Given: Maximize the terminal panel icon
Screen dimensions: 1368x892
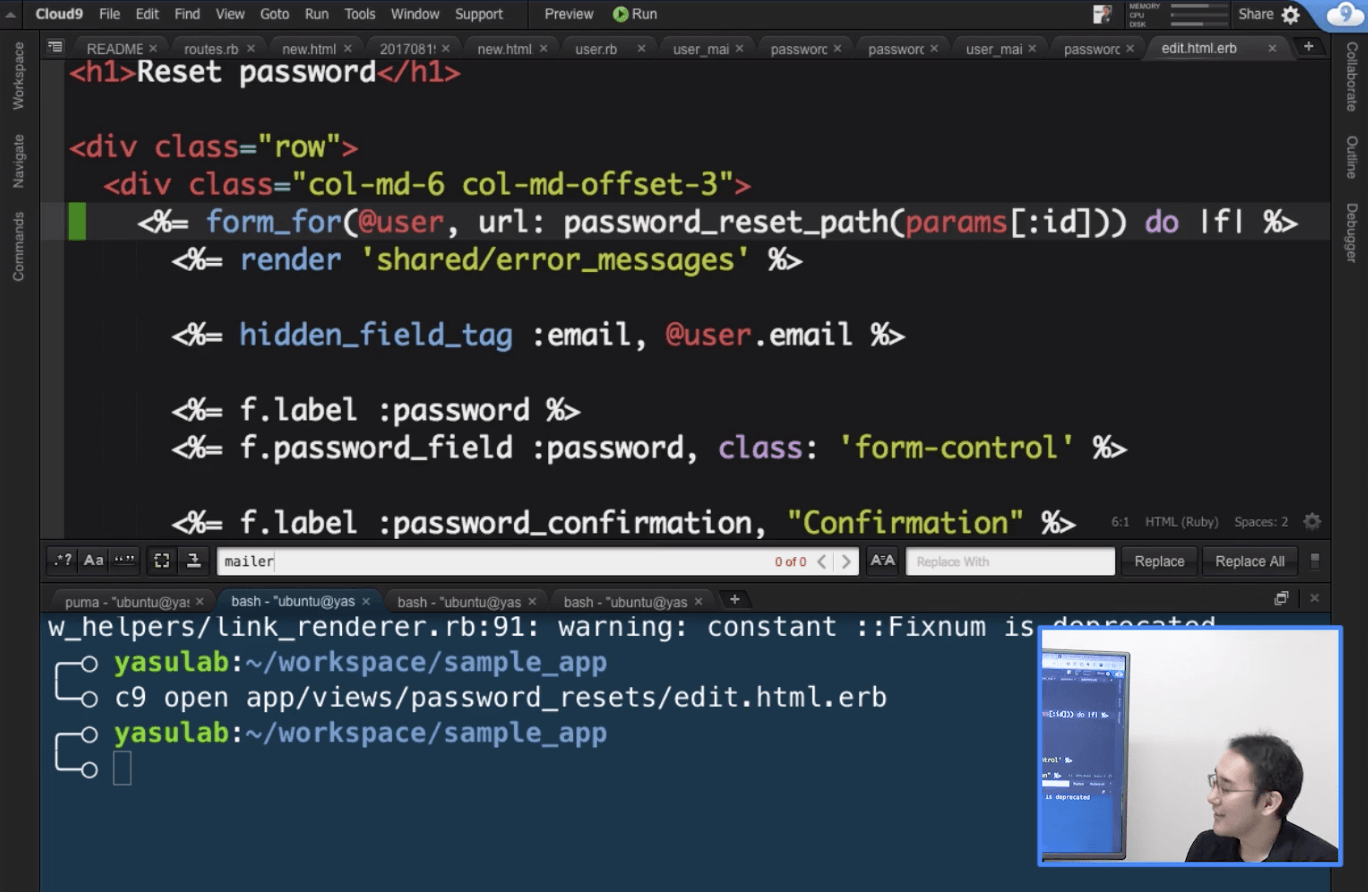Looking at the screenshot, I should coord(1281,598).
